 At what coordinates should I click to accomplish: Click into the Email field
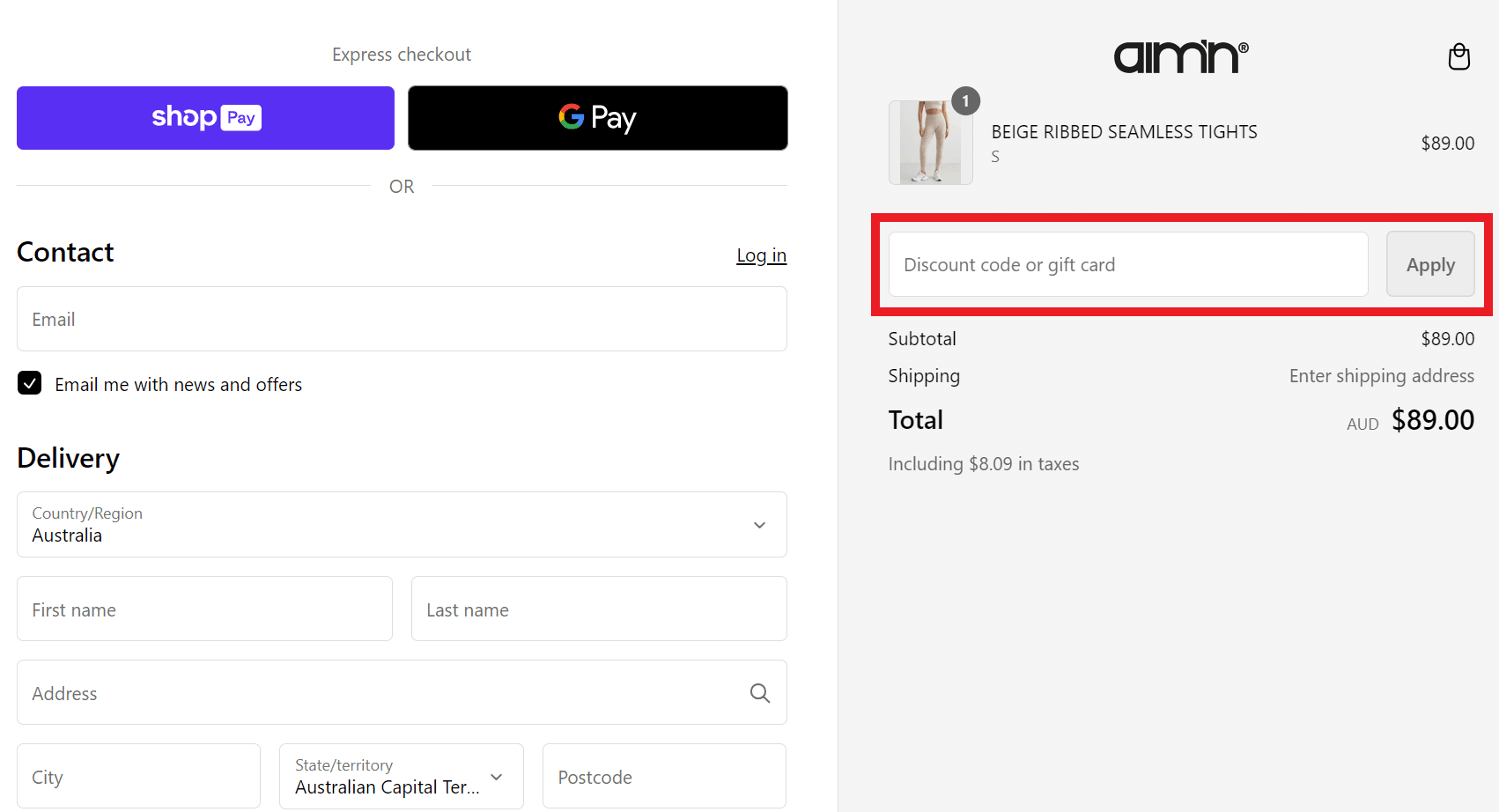[x=402, y=319]
